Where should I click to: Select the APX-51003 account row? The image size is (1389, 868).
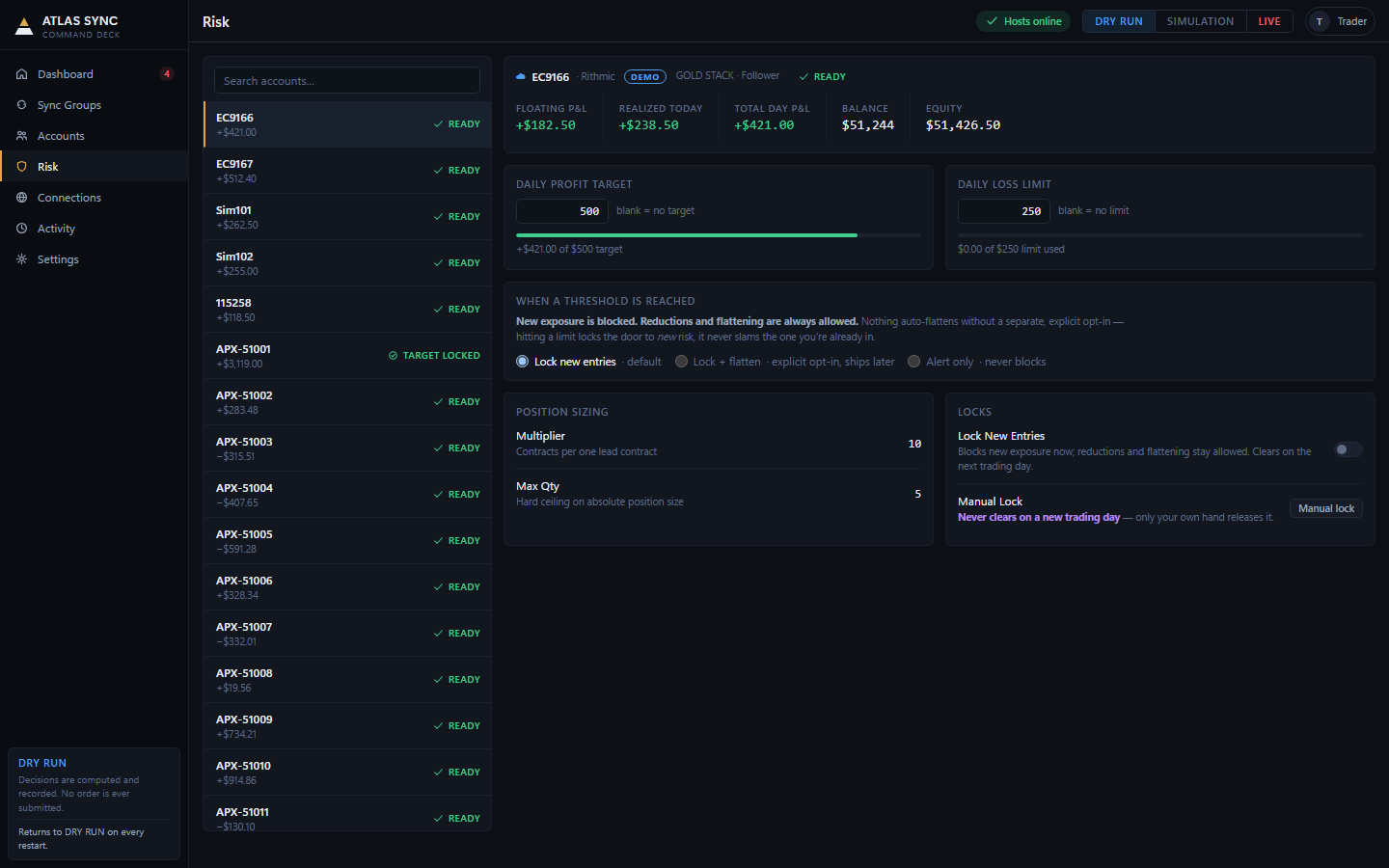tap(347, 448)
